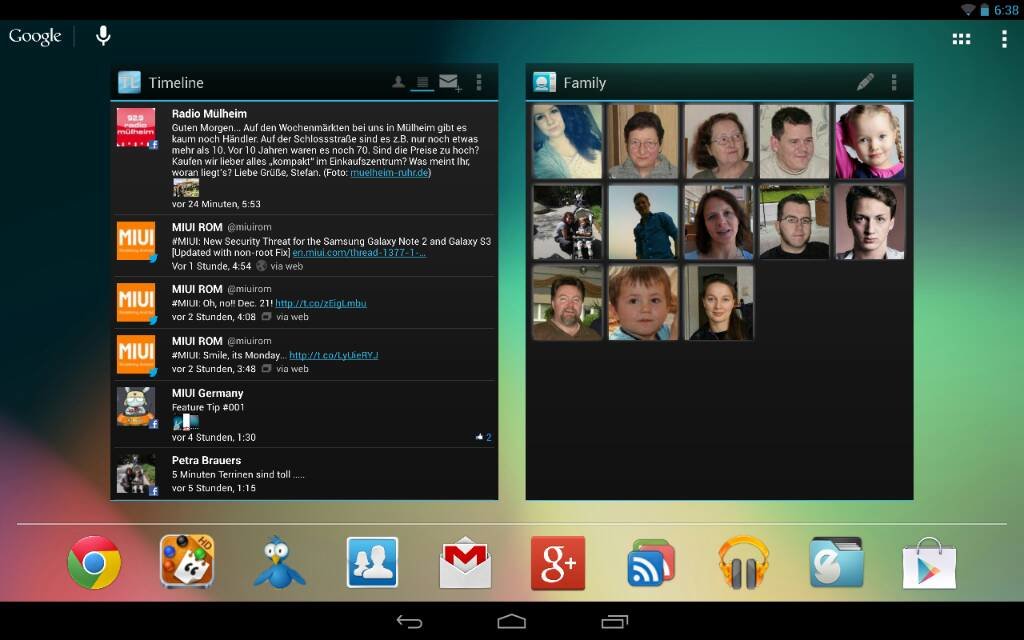The image size is (1024, 640).
Task: Tap the Back navigation button
Action: [409, 622]
